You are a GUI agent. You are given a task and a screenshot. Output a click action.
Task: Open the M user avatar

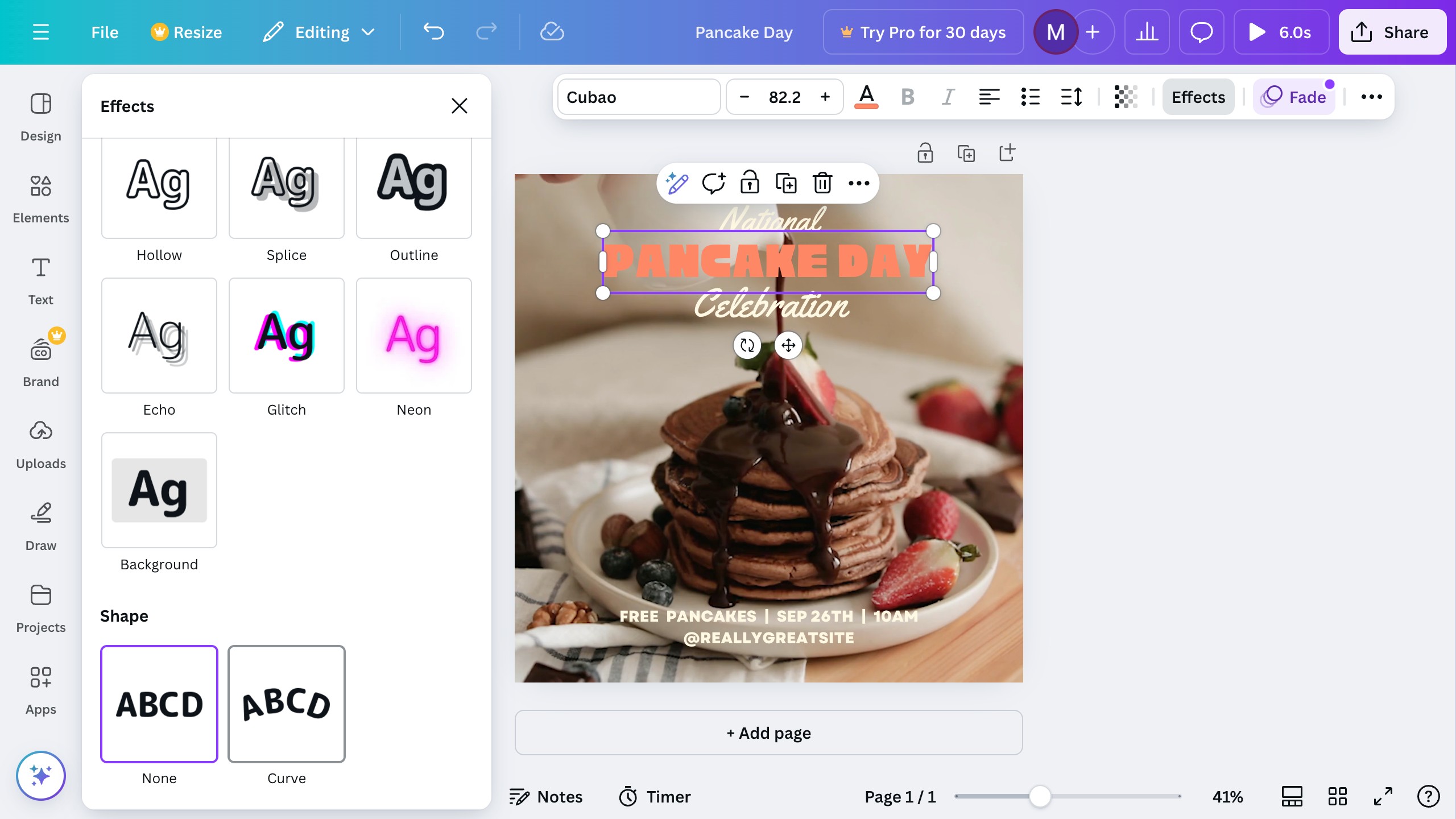1056,32
